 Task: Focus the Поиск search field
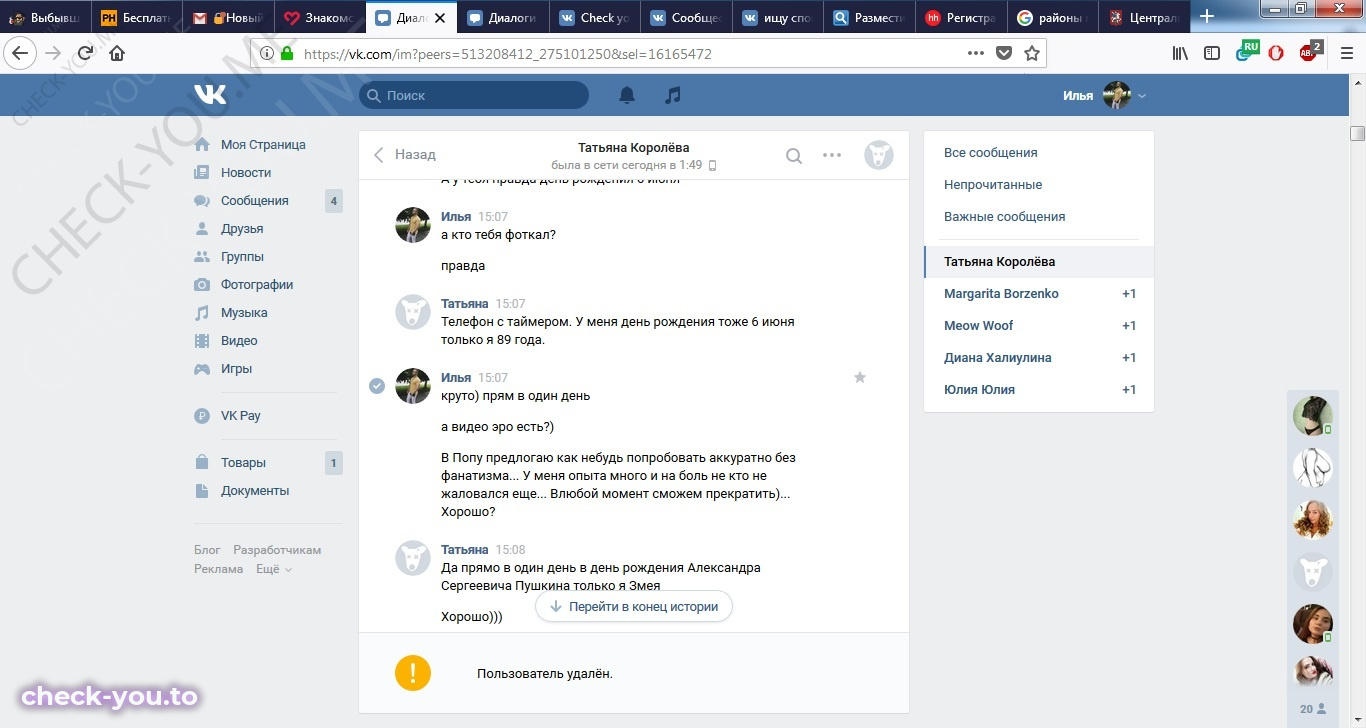coord(474,95)
